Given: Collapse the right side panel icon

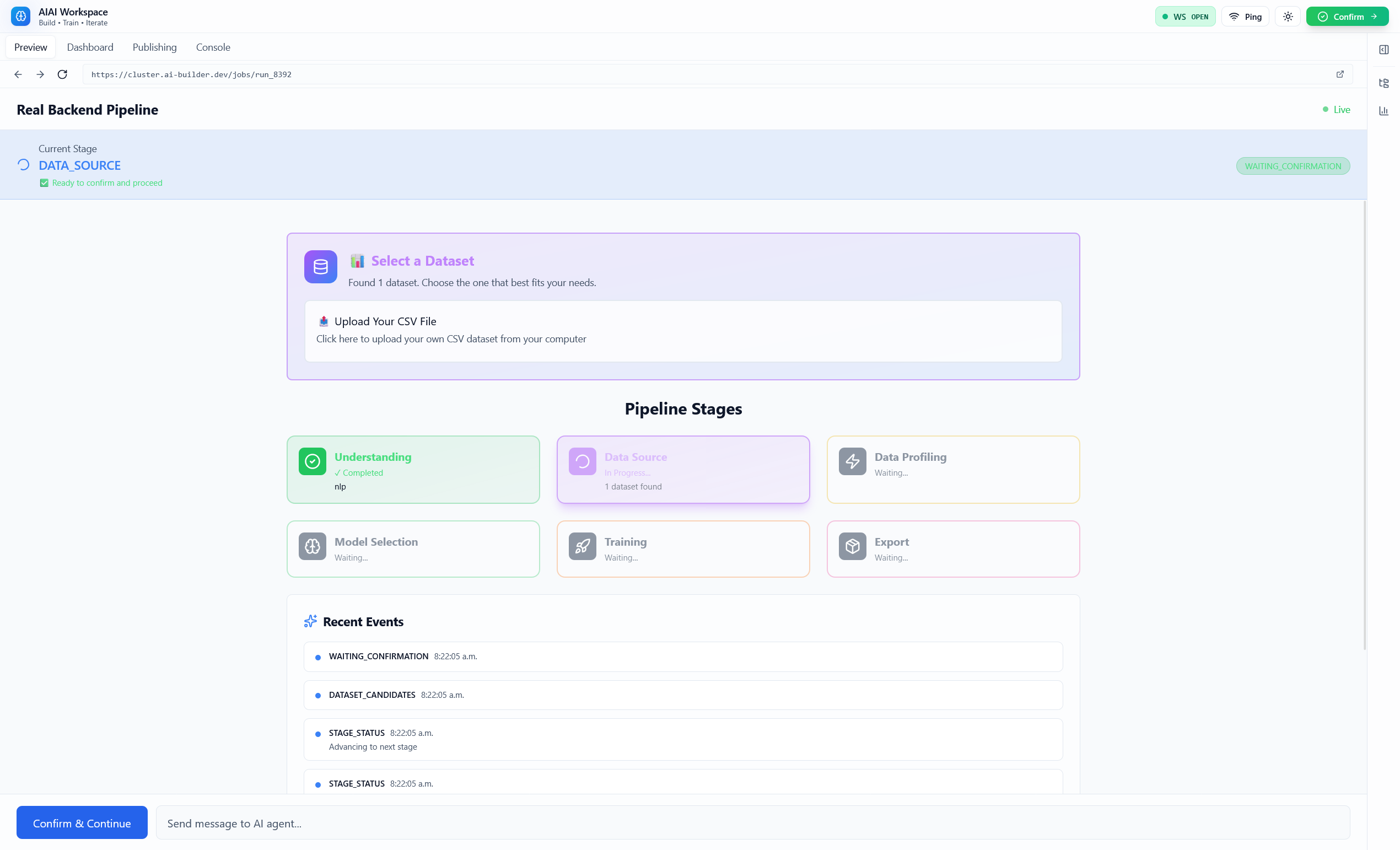Looking at the screenshot, I should 1383,50.
